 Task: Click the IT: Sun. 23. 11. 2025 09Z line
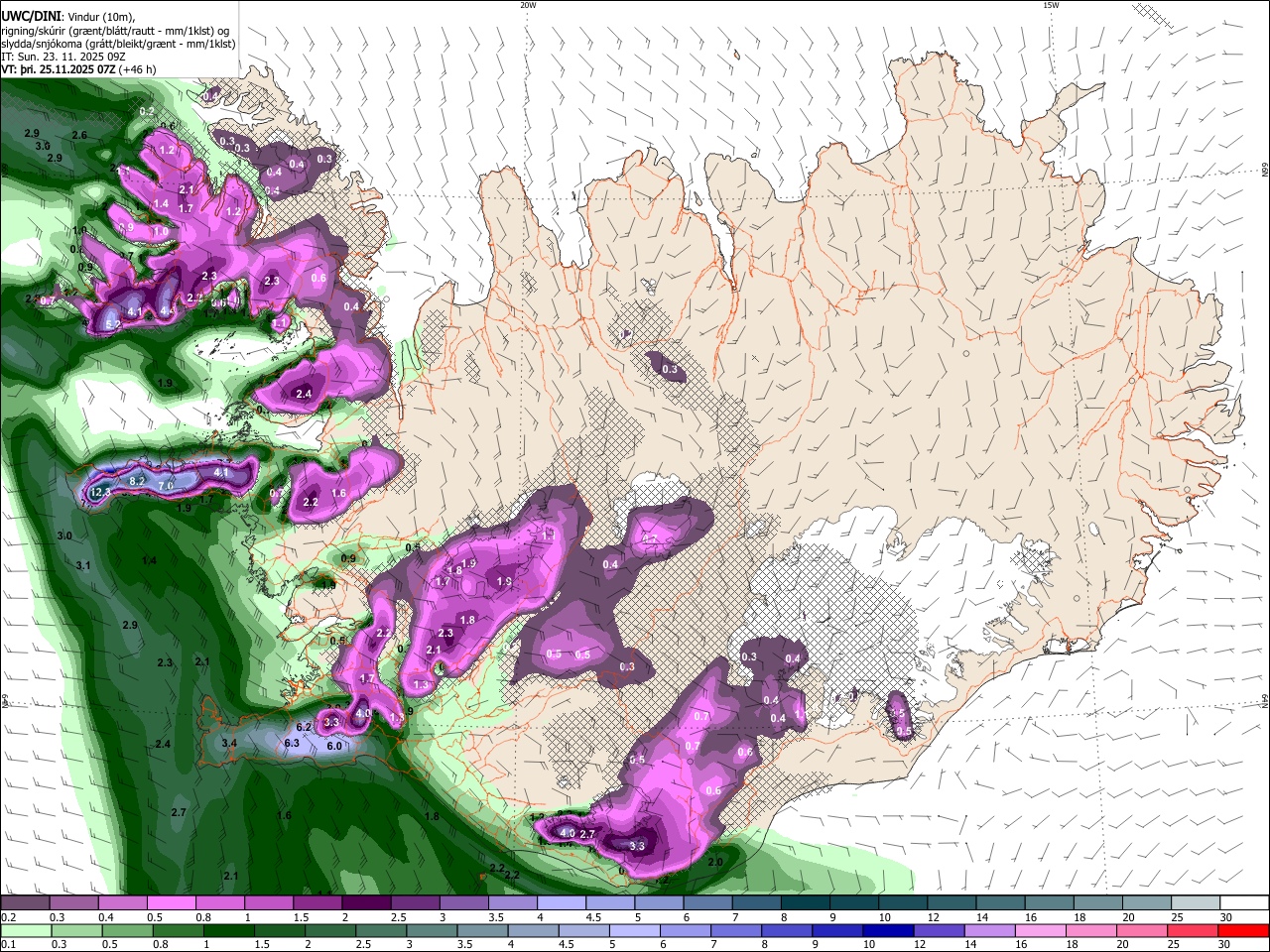(64, 57)
